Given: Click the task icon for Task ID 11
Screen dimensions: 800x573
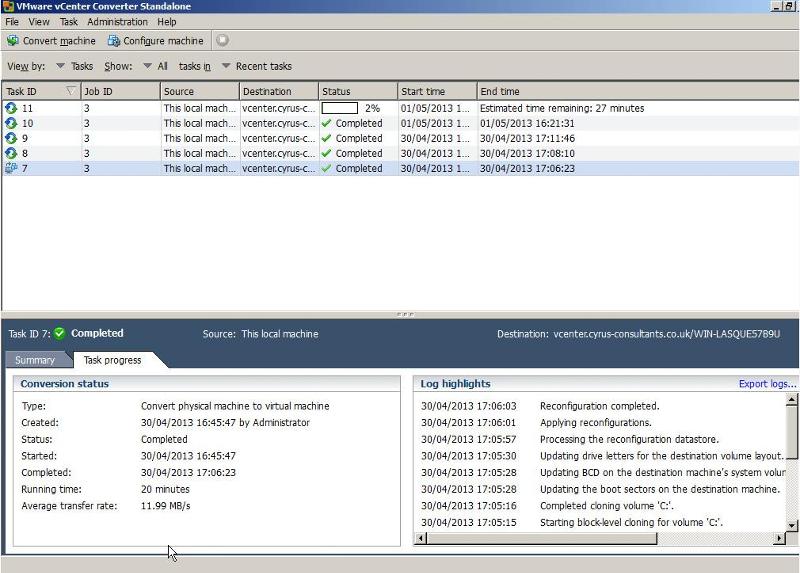Looking at the screenshot, I should click(11, 108).
